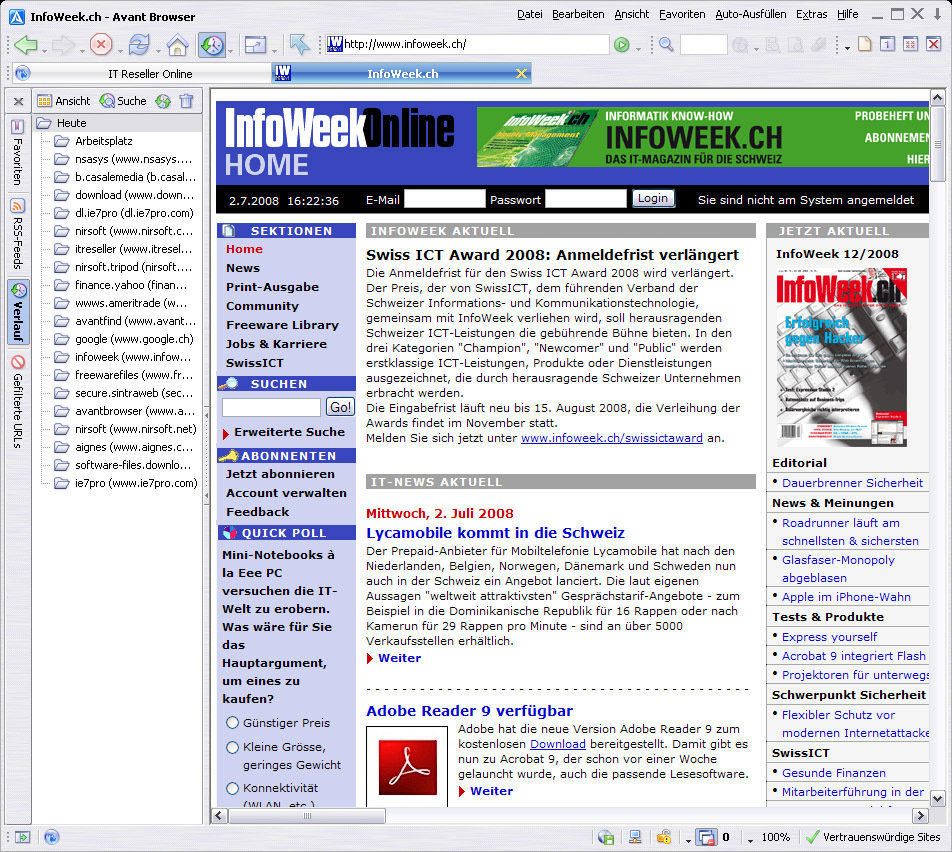Click the magnifier search icon in toolbar
The height and width of the screenshot is (852, 952).
click(x=666, y=44)
